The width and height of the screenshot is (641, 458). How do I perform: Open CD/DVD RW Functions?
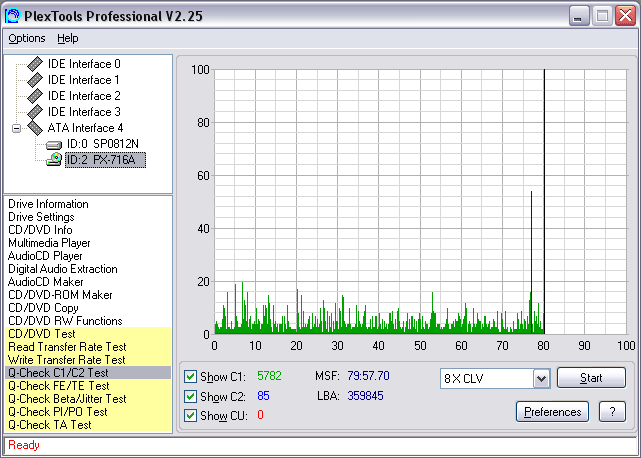tap(65, 321)
